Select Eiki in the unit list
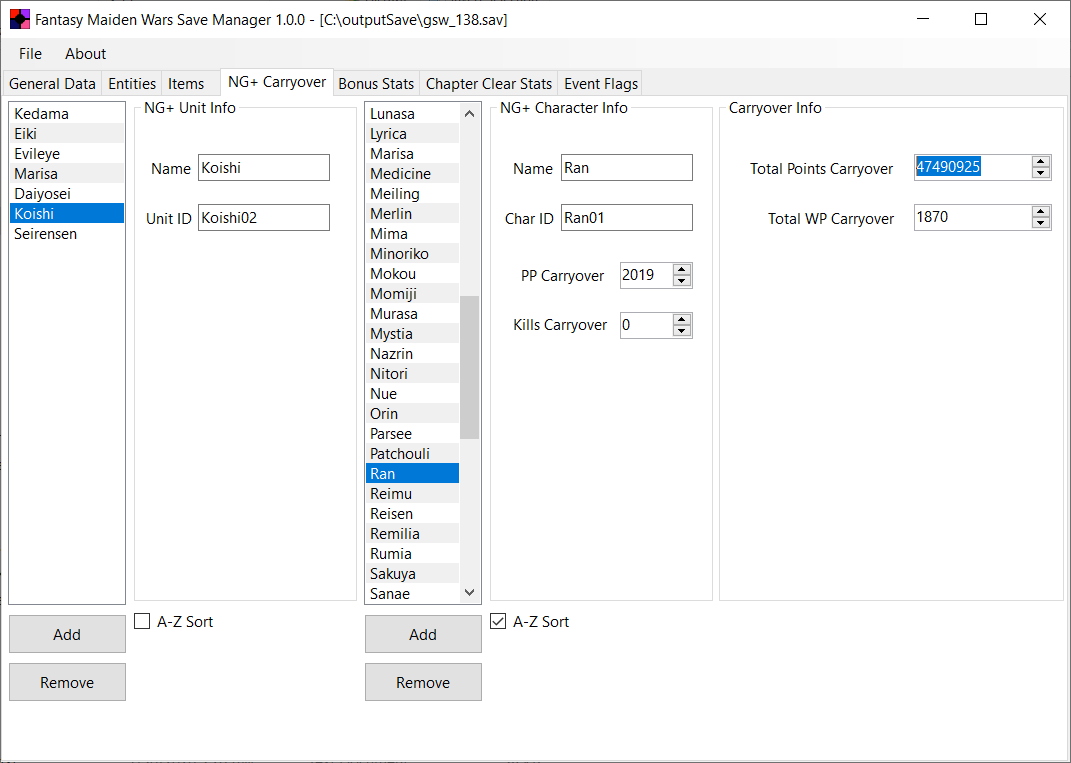This screenshot has width=1071, height=763. [67, 134]
